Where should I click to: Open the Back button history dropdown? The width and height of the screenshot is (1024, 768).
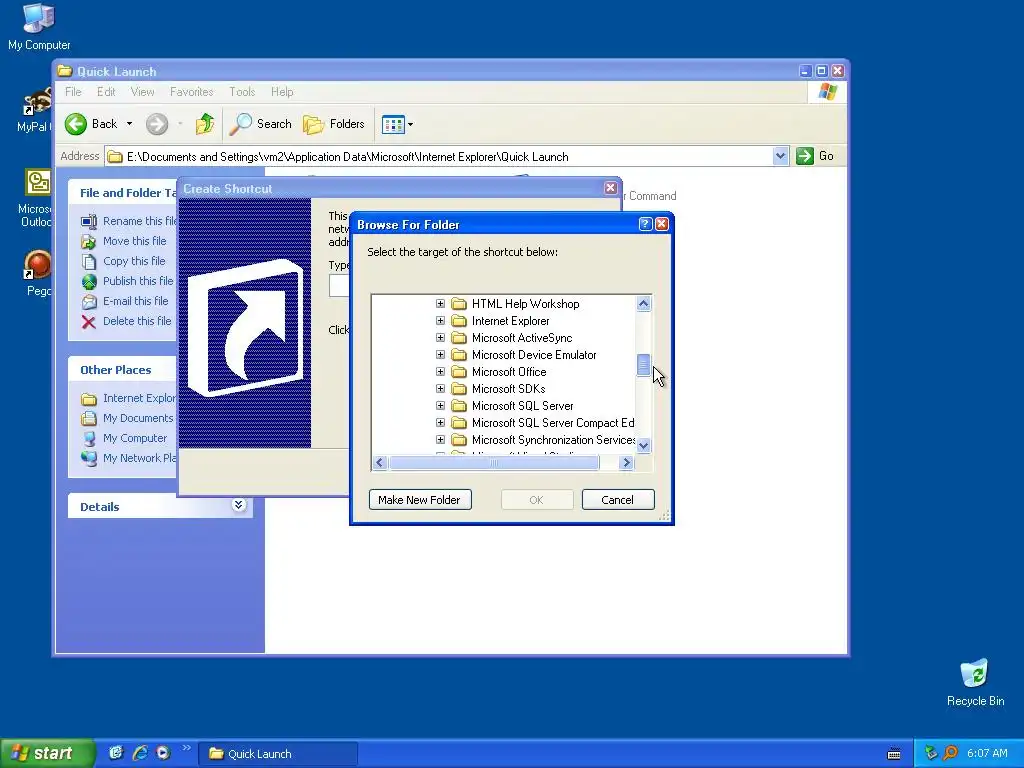coord(129,124)
